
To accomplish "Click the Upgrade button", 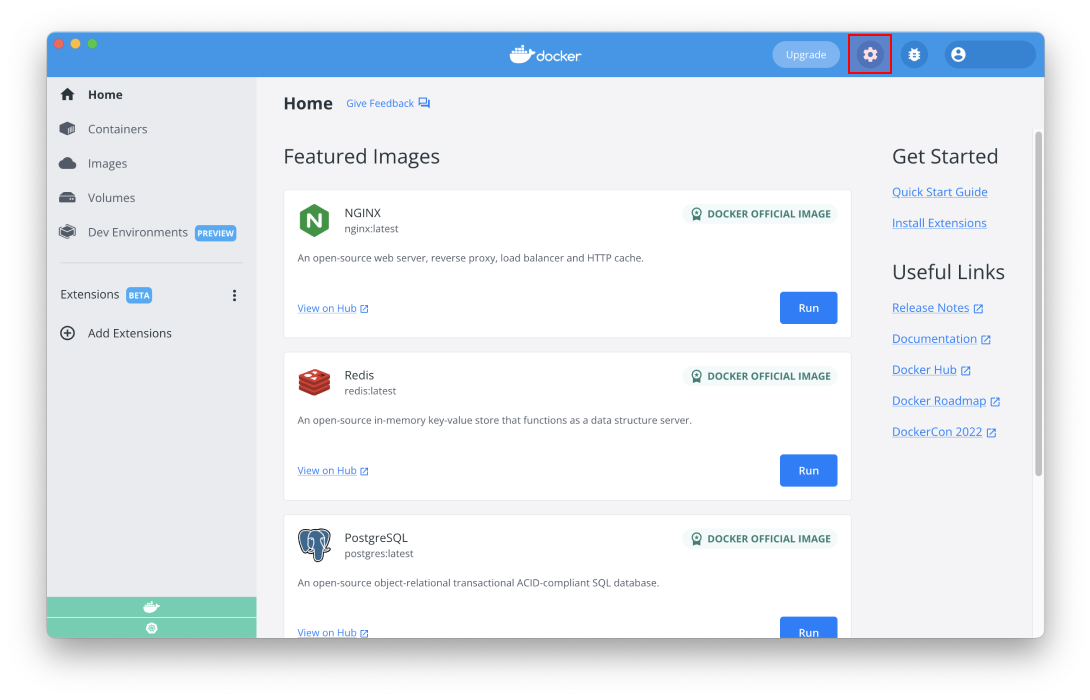I will click(x=806, y=54).
